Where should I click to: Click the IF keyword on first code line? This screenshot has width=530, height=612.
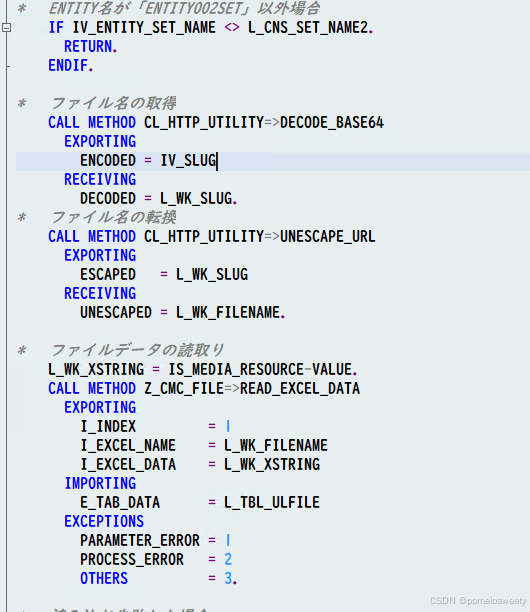(55, 27)
